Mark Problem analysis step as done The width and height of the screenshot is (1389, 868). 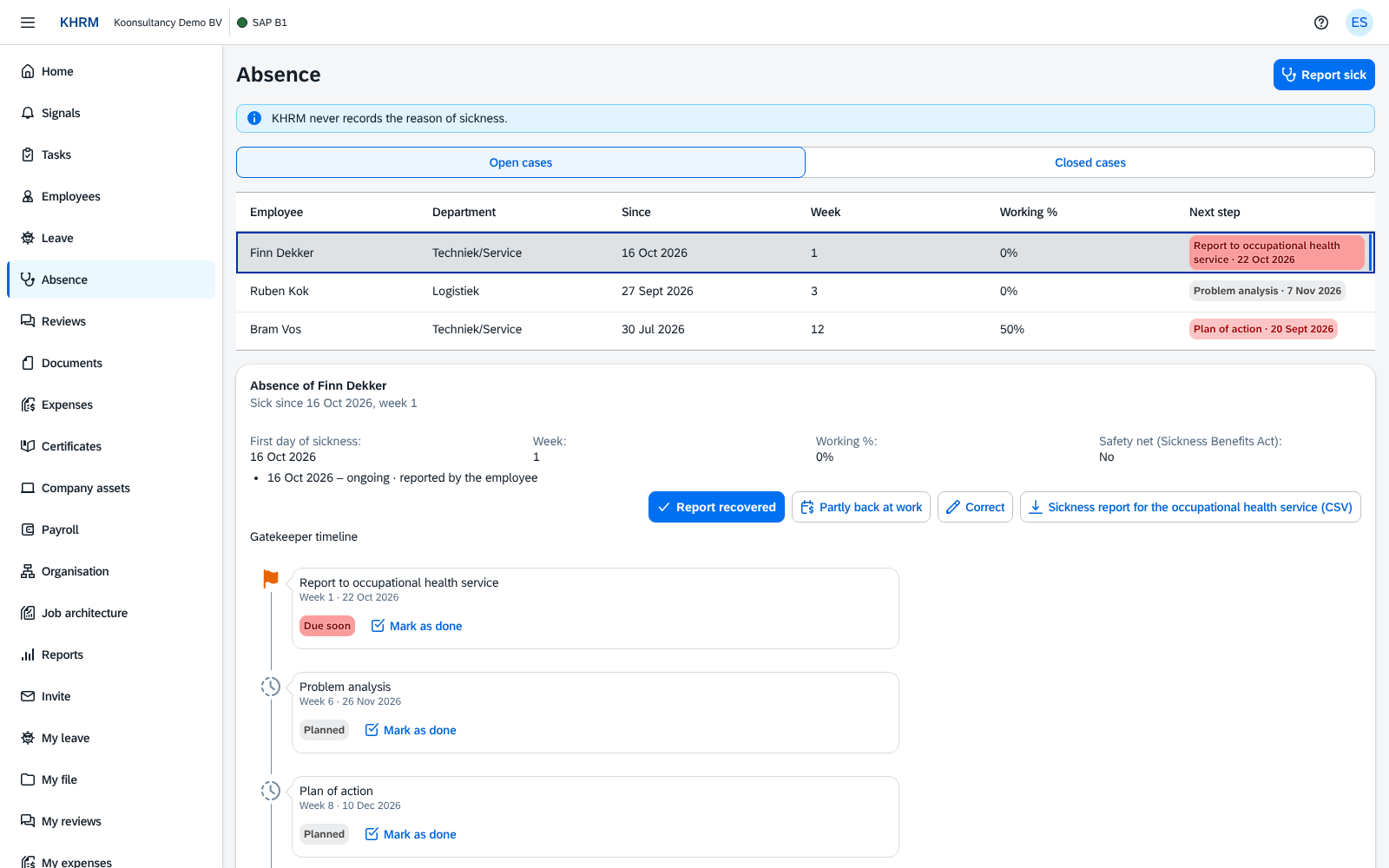pyautogui.click(x=411, y=730)
